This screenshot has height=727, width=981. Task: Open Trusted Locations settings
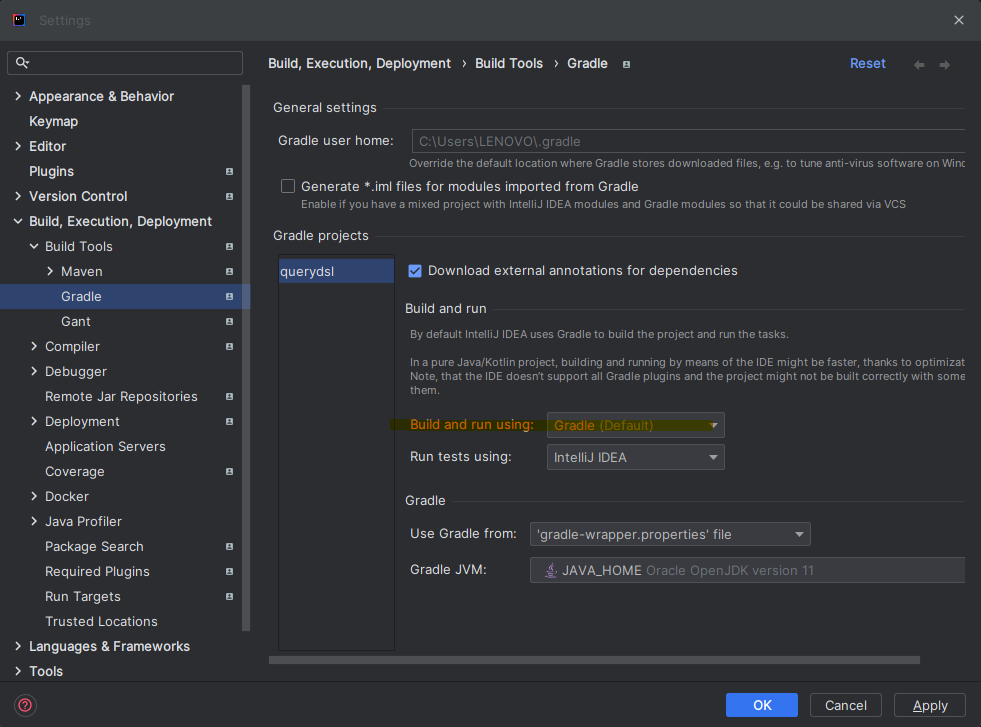tap(101, 622)
